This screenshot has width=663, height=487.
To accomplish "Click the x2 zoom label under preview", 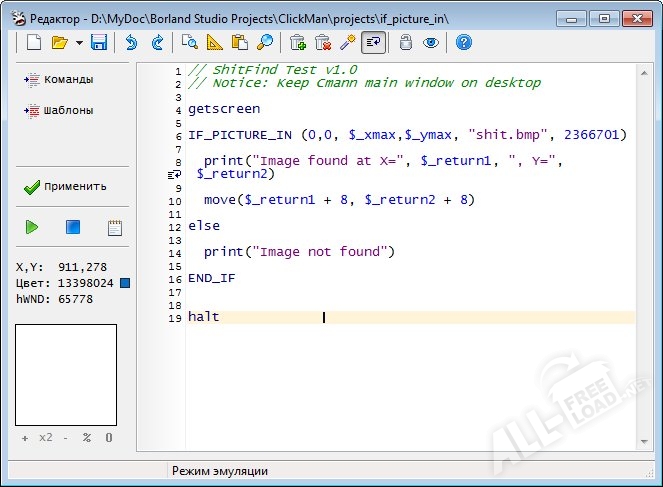I will pos(46,438).
